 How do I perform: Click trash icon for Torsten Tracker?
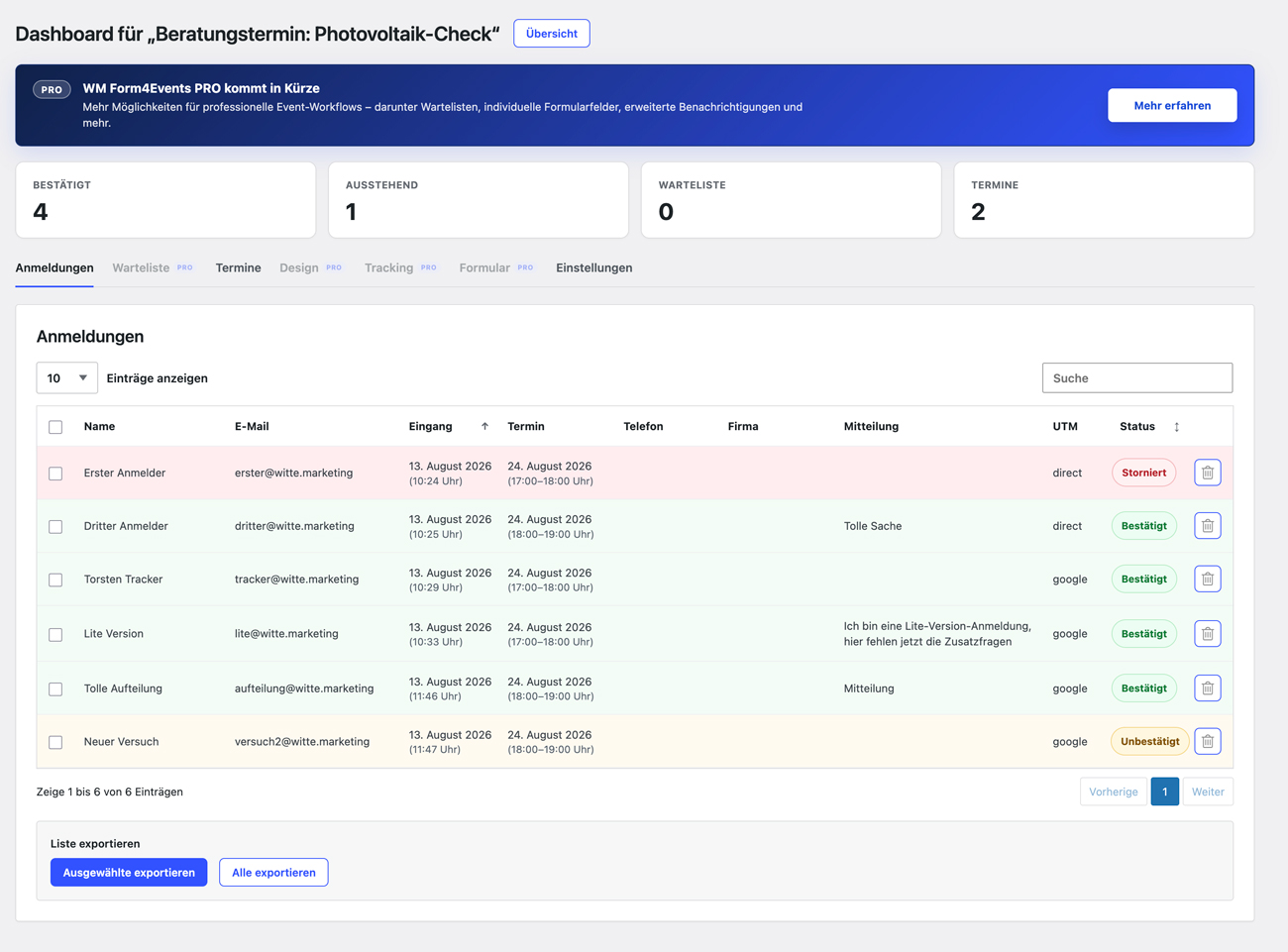[1207, 579]
